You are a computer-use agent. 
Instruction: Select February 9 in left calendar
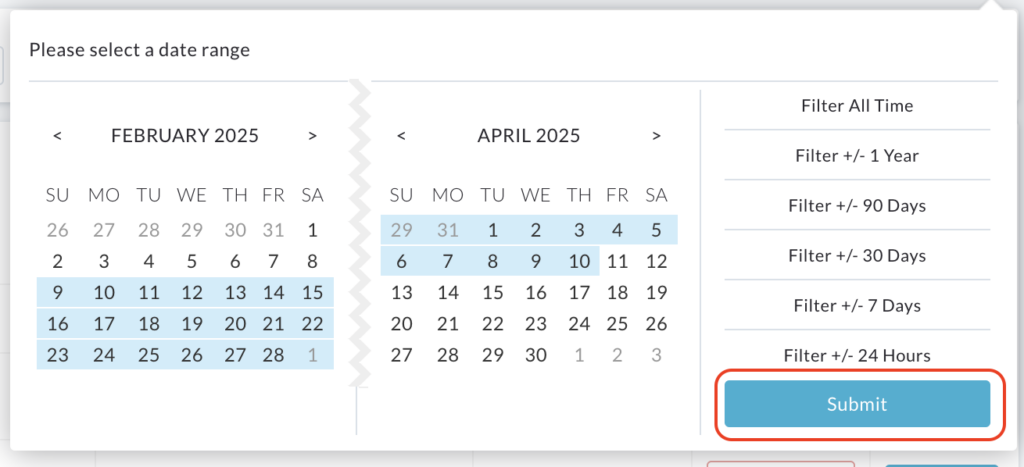[57, 293]
